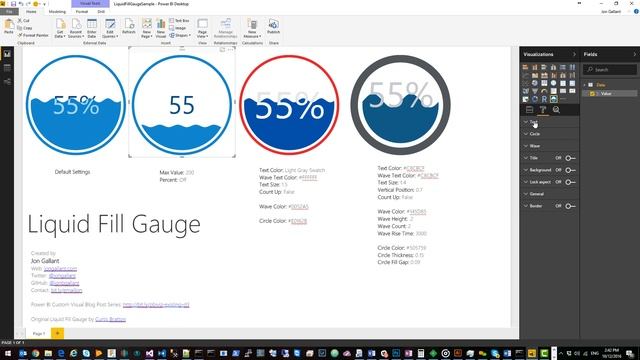
Task: Open the Fields well tab in Visualizations
Action: (x=529, y=109)
